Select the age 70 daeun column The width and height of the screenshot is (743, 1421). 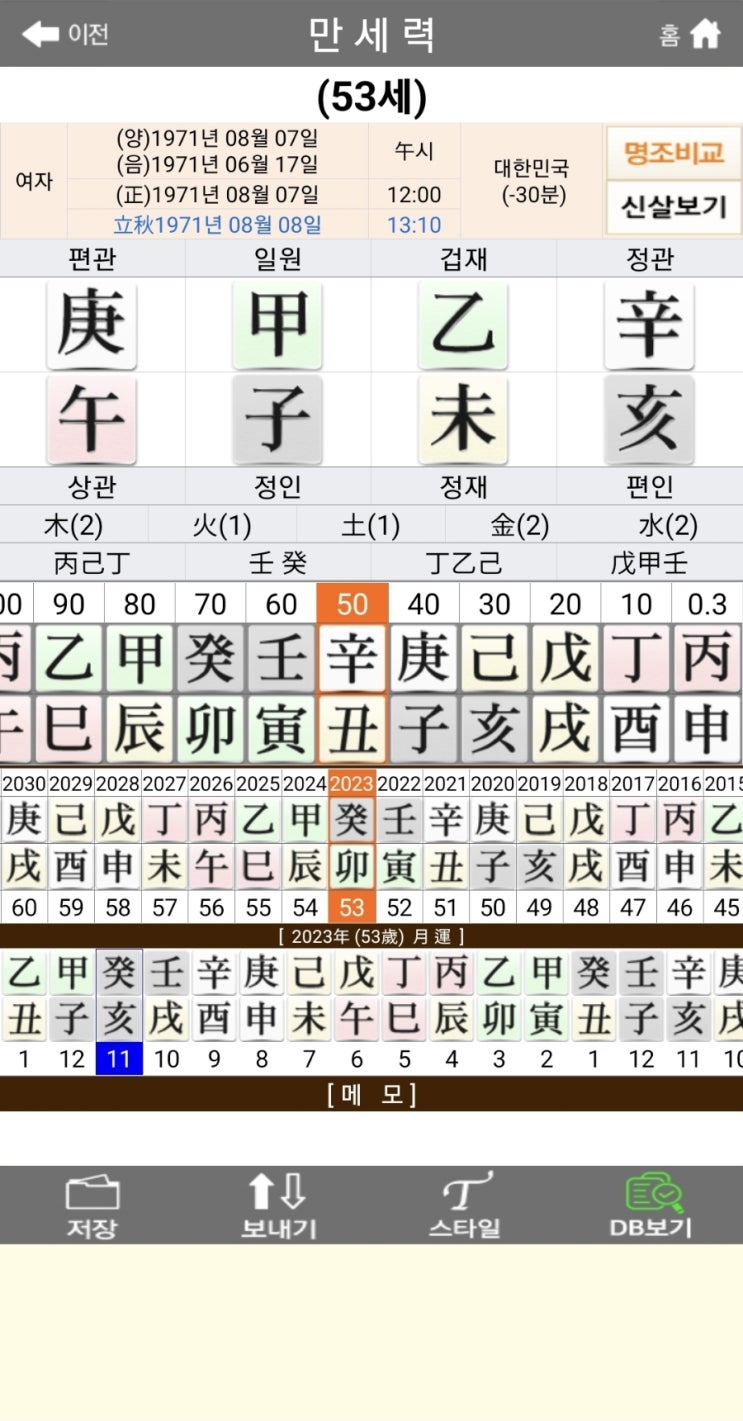[x=210, y=673]
